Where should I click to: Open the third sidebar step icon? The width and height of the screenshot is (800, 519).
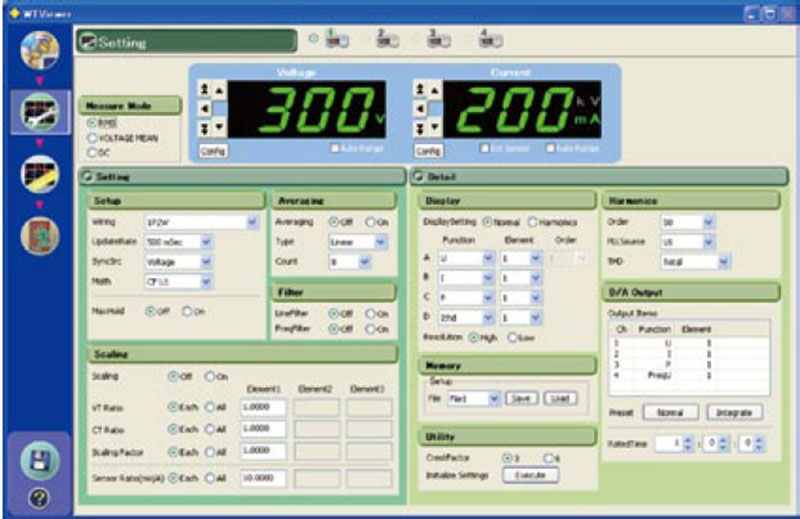(x=39, y=174)
